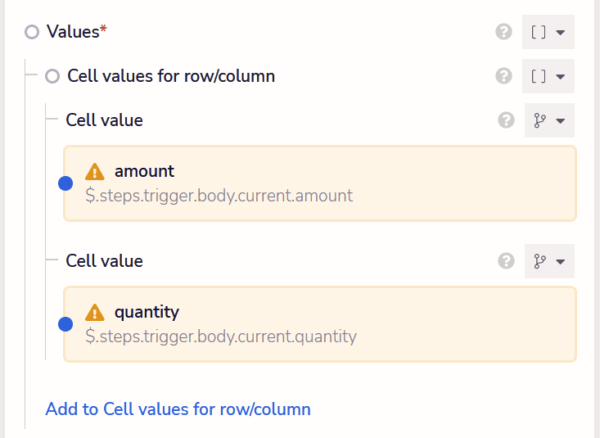The height and width of the screenshot is (438, 600).
Task: Click warning icon beside quantity
Action: click(x=95, y=313)
